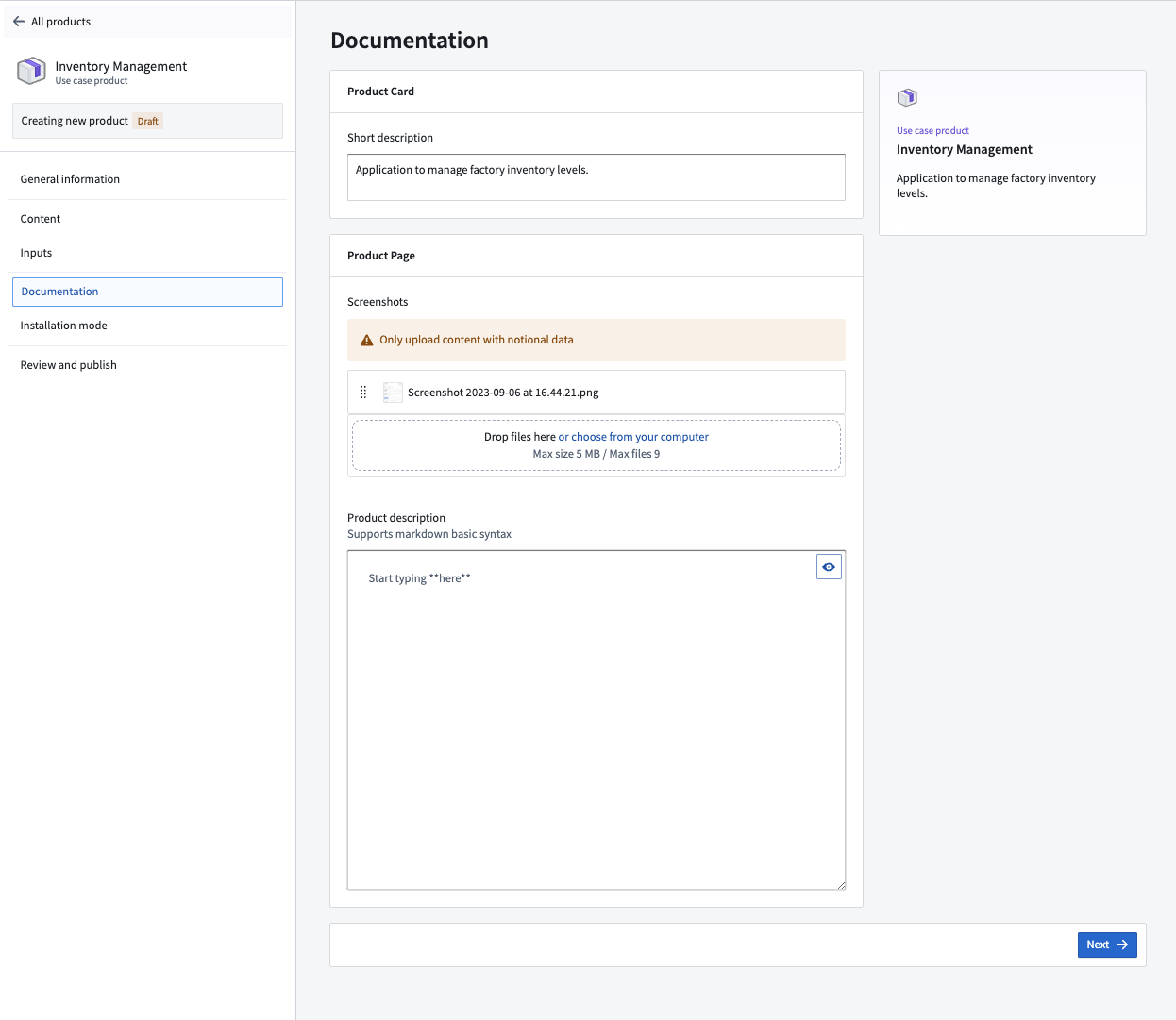
Task: Click the Product Page section header
Action: pos(596,256)
